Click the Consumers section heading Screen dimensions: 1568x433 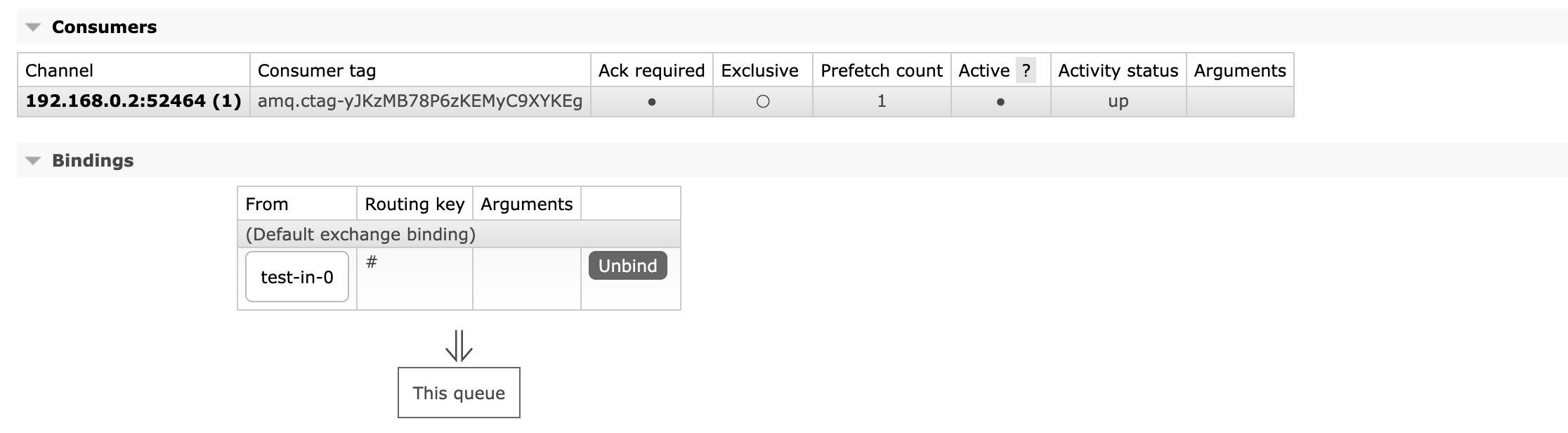pos(104,27)
